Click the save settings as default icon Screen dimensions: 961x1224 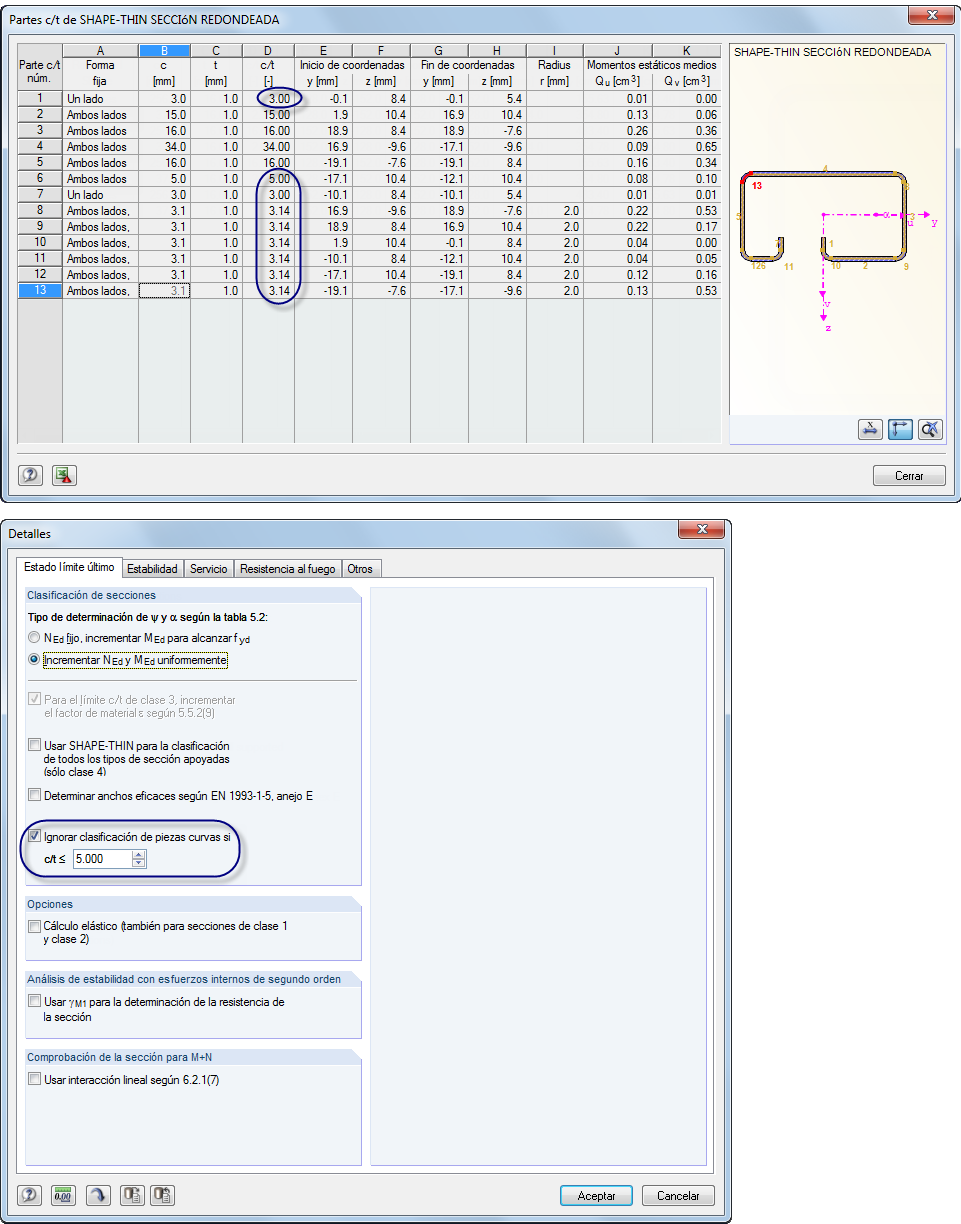point(131,1195)
